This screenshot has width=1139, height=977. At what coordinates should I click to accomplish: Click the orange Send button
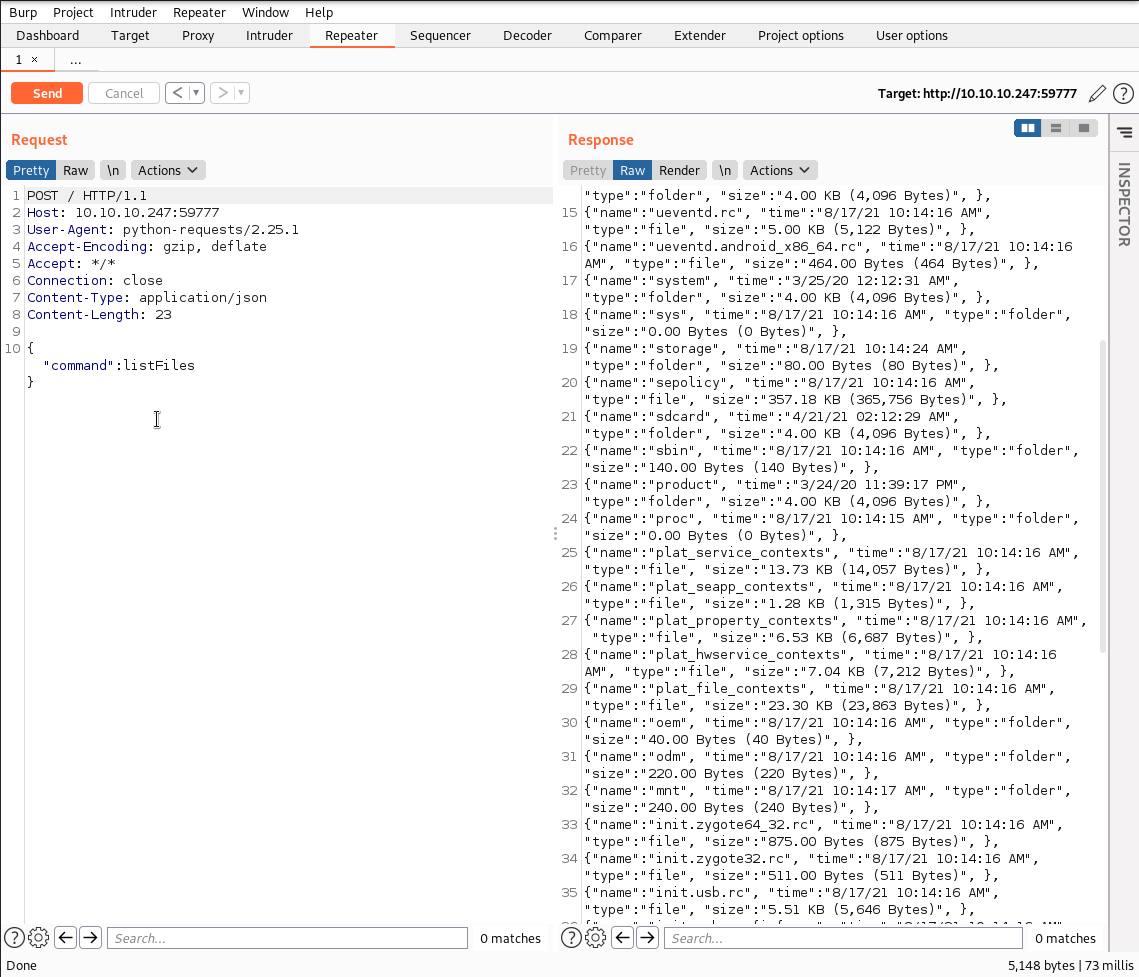click(x=47, y=93)
